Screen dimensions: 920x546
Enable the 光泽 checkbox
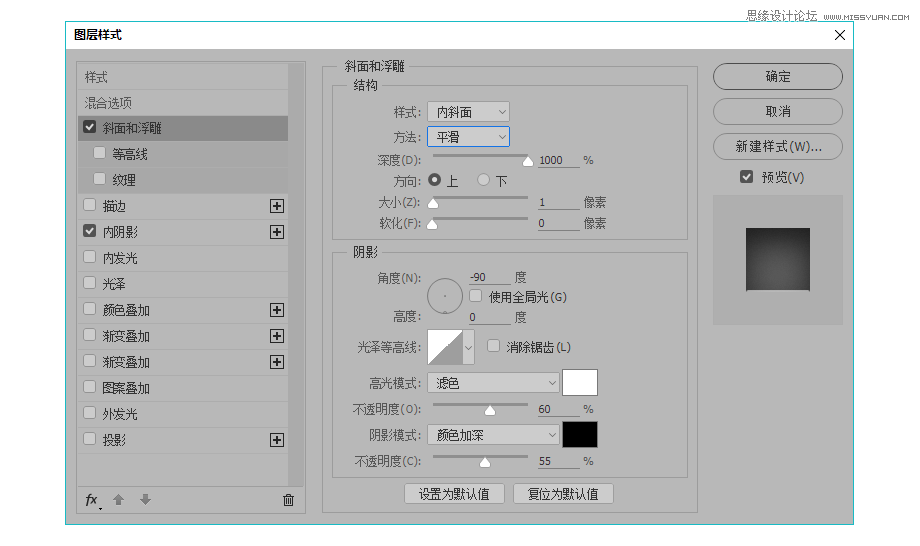90,283
